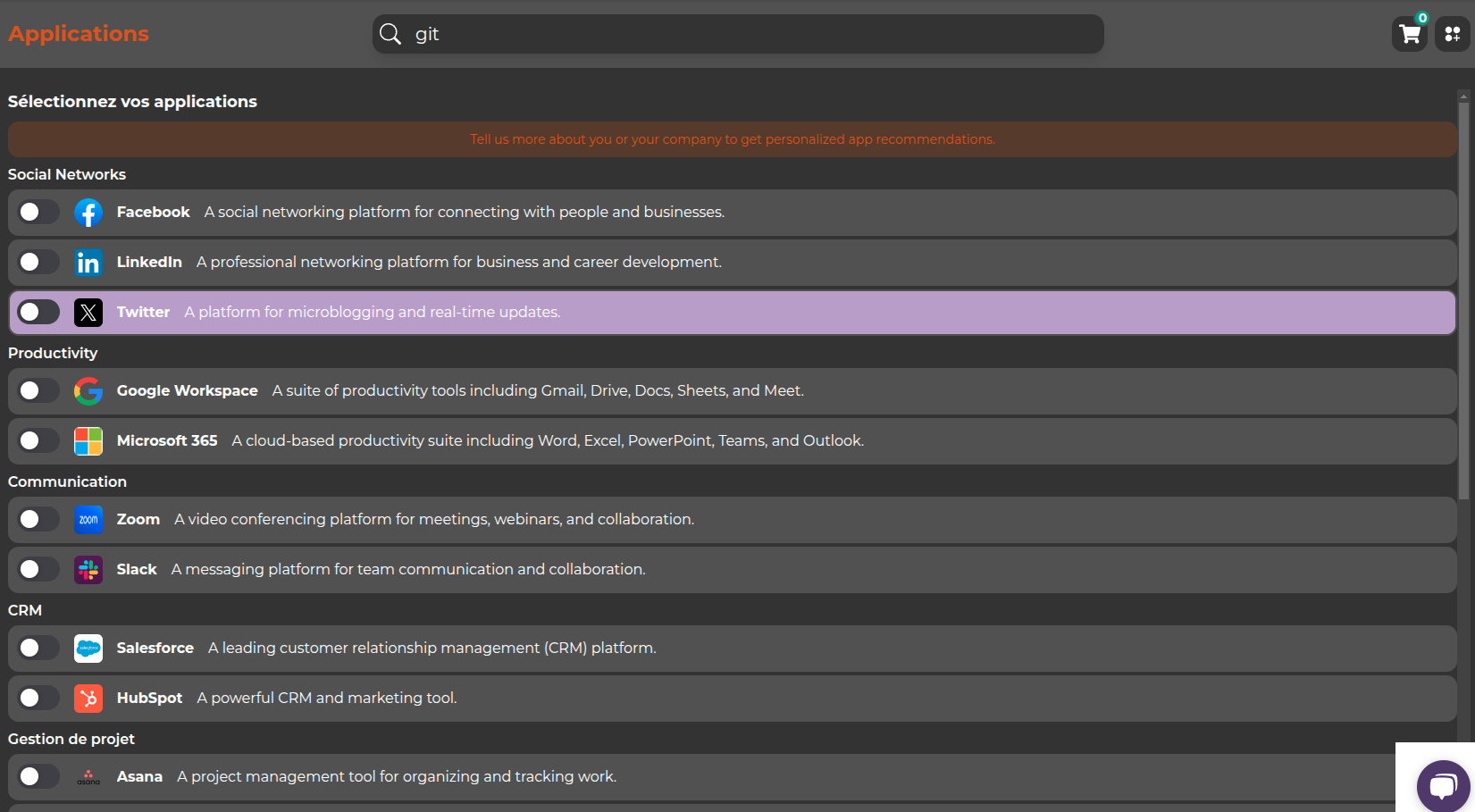The image size is (1475, 812).
Task: Open the chat support widget
Action: [1442, 786]
